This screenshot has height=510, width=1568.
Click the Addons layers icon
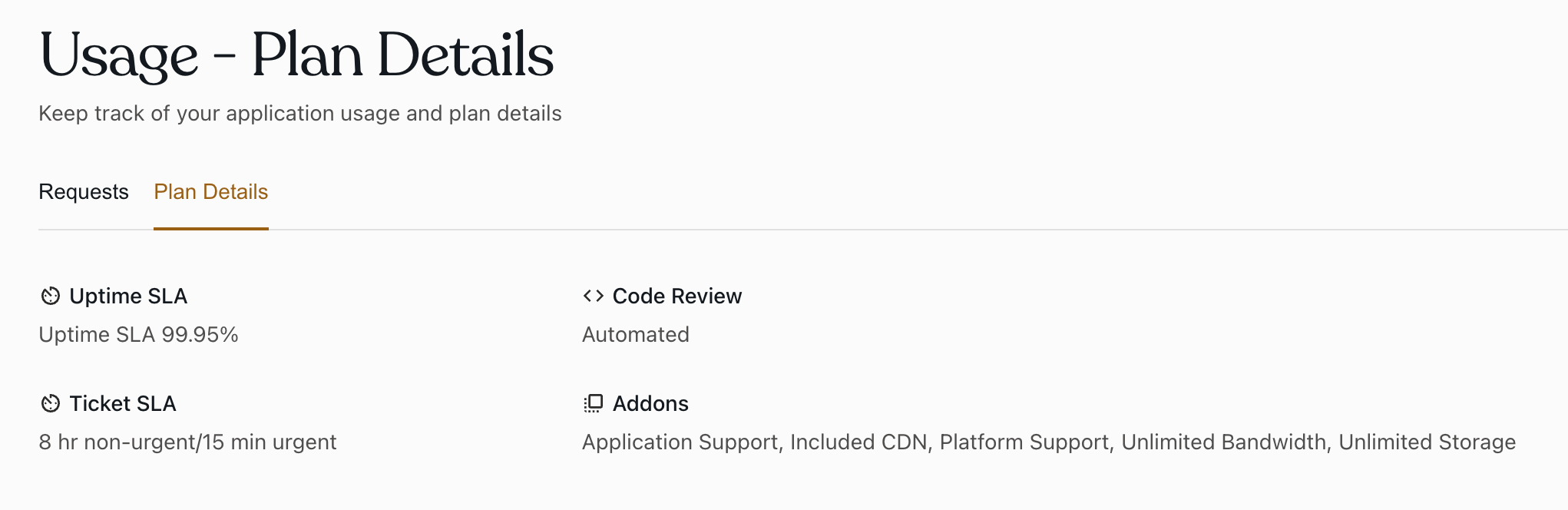[x=592, y=403]
